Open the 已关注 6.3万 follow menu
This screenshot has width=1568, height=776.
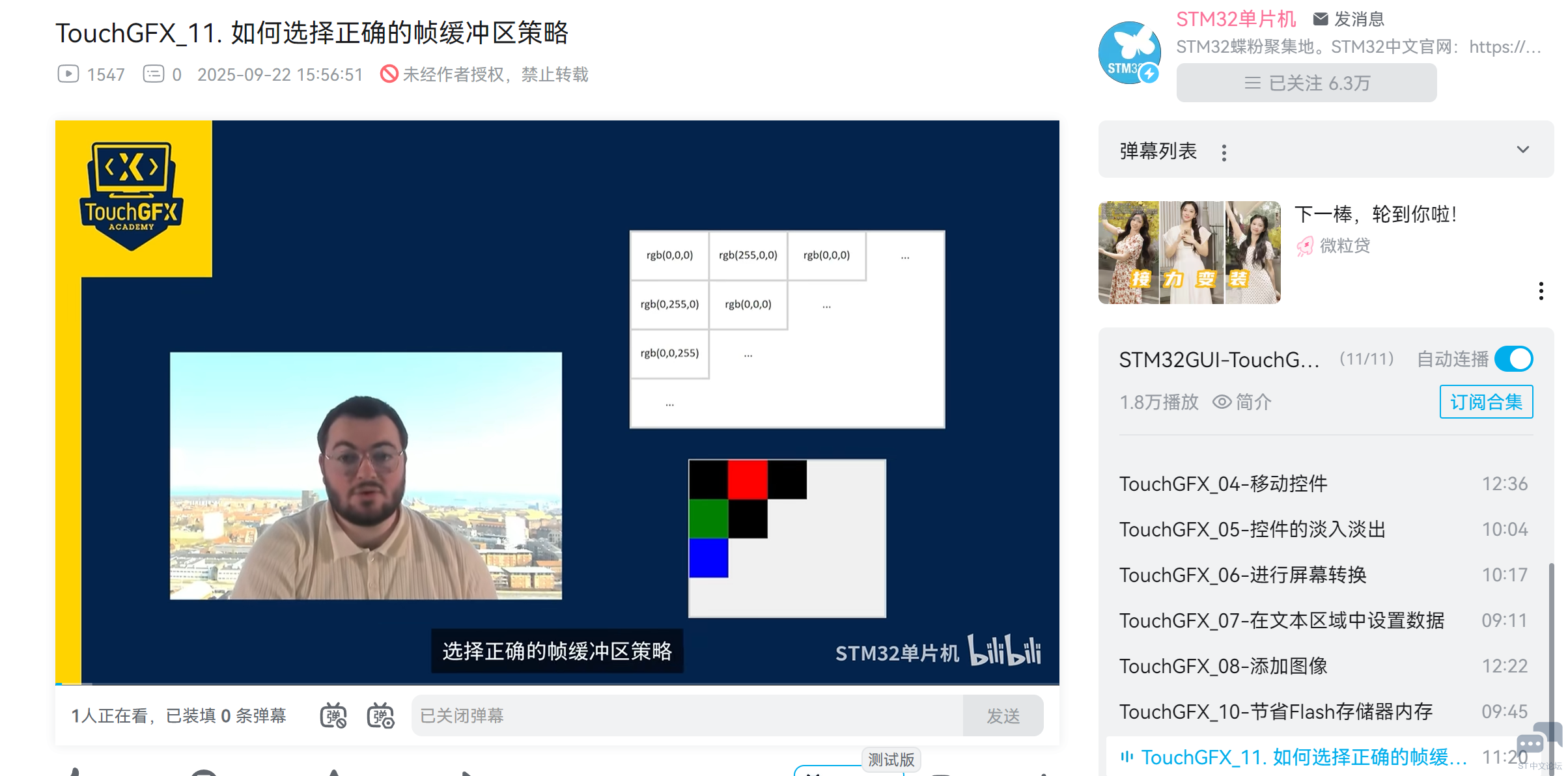[x=1306, y=83]
